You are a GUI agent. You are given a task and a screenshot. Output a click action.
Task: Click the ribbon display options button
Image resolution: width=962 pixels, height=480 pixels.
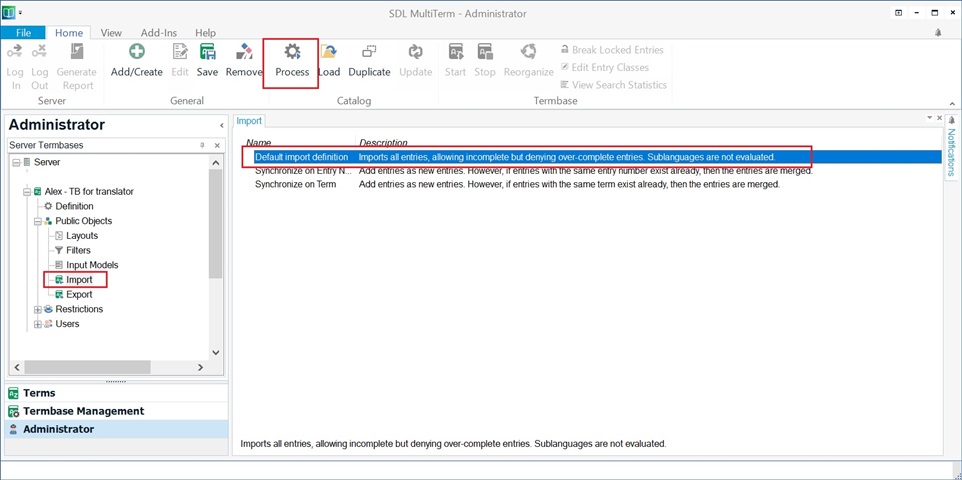click(898, 13)
